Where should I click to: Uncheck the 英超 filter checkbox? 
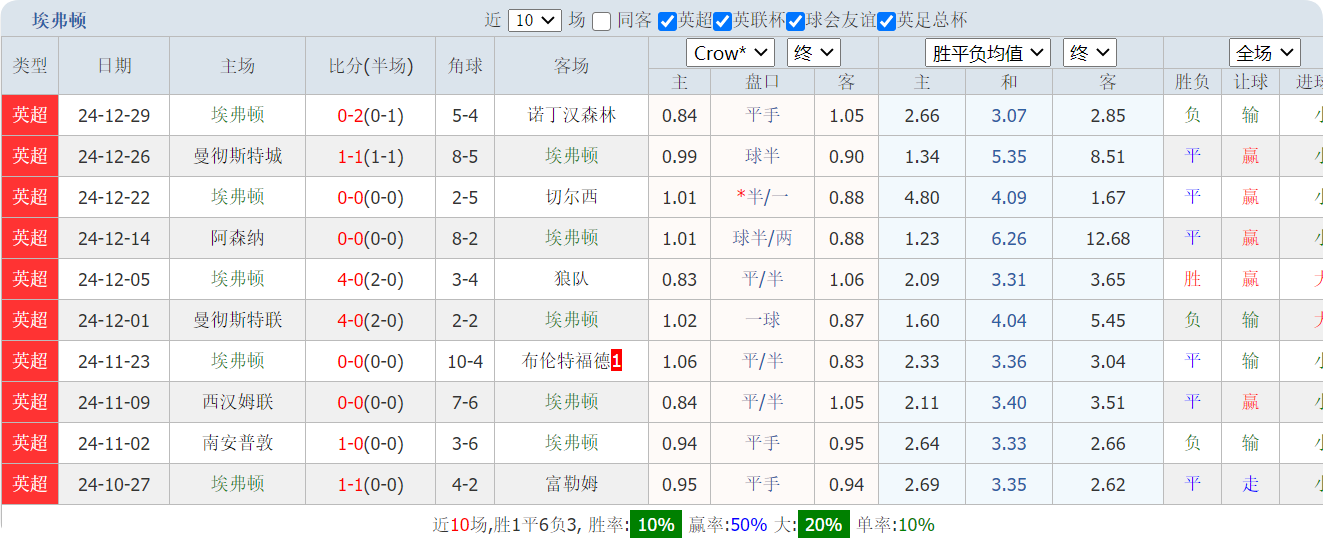point(668,21)
